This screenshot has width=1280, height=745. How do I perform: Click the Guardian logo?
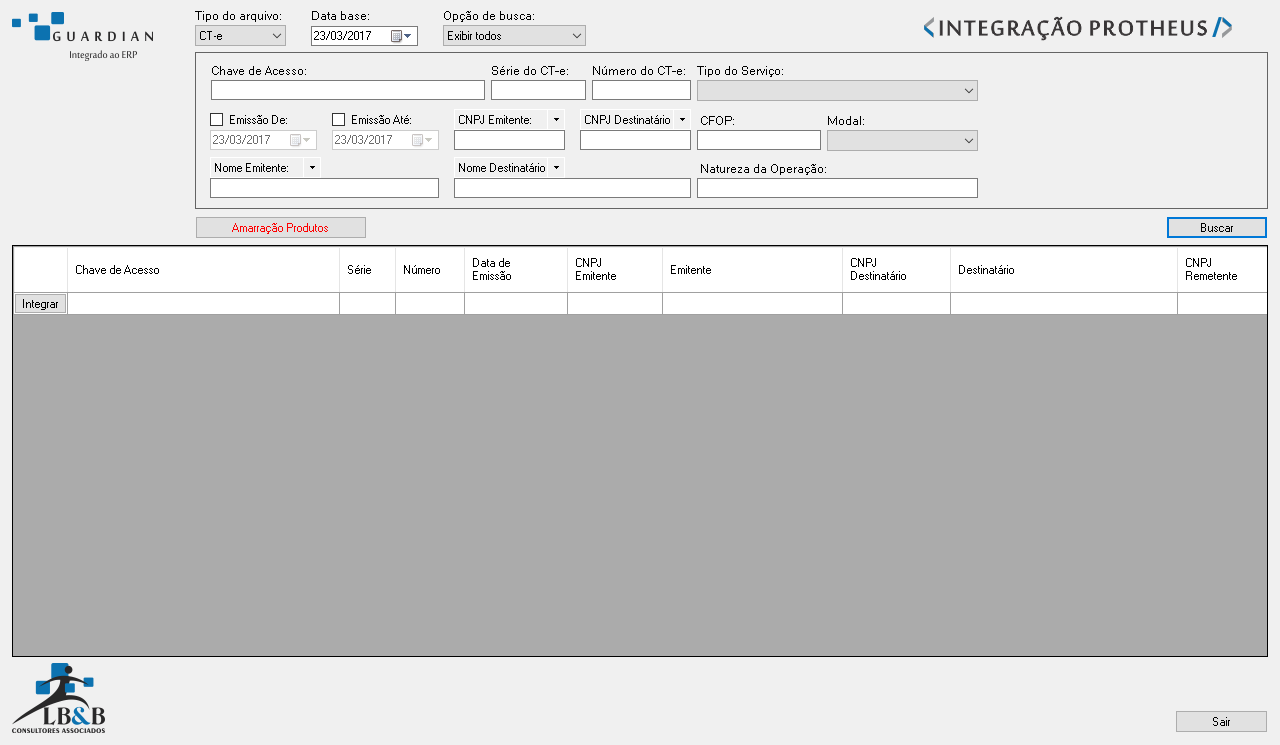82,35
